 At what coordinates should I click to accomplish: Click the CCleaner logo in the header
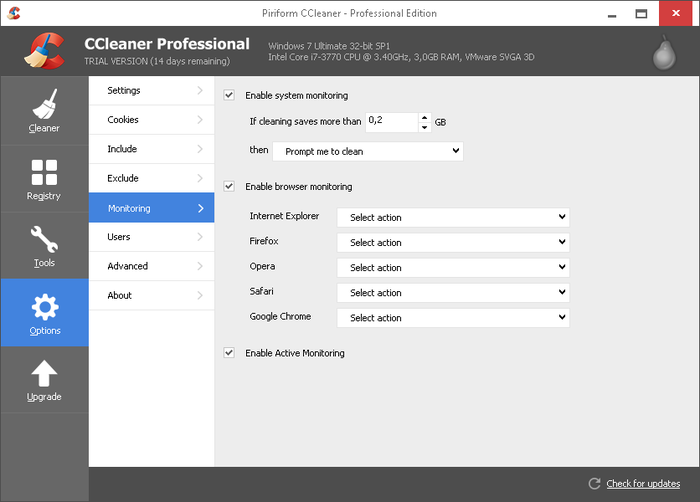[44, 51]
